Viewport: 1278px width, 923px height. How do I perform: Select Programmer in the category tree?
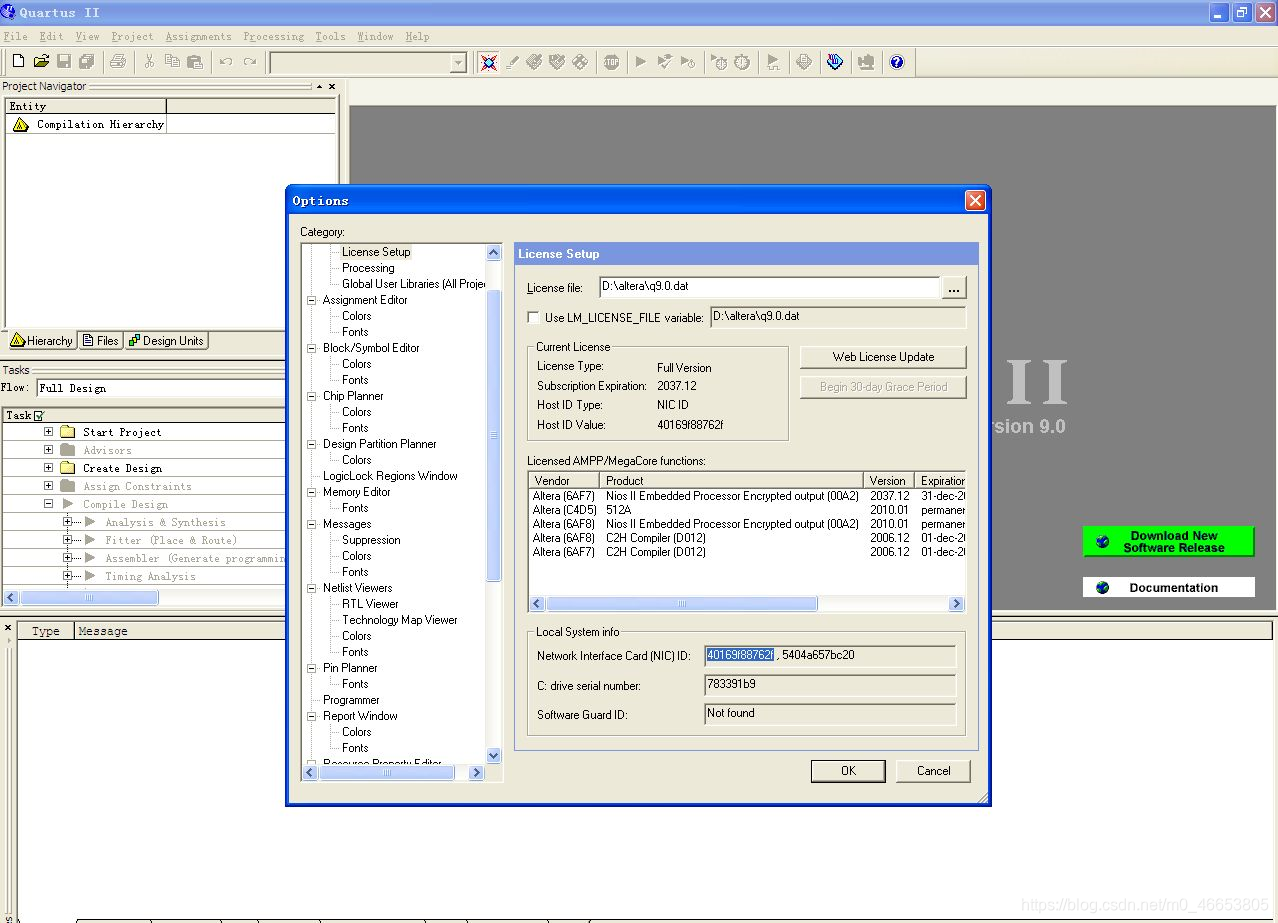(351, 700)
